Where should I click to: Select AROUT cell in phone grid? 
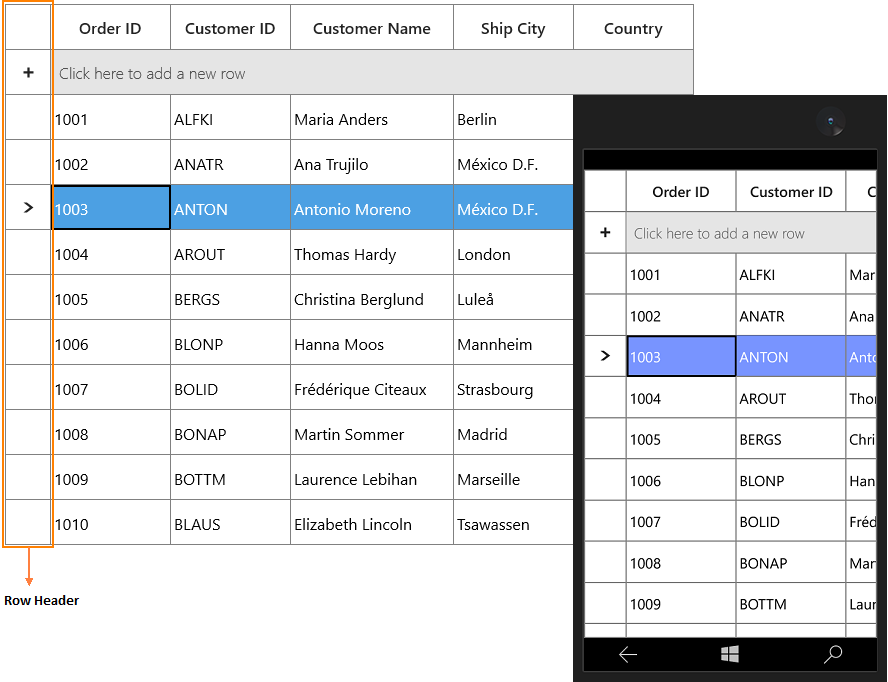pyautogui.click(x=791, y=398)
